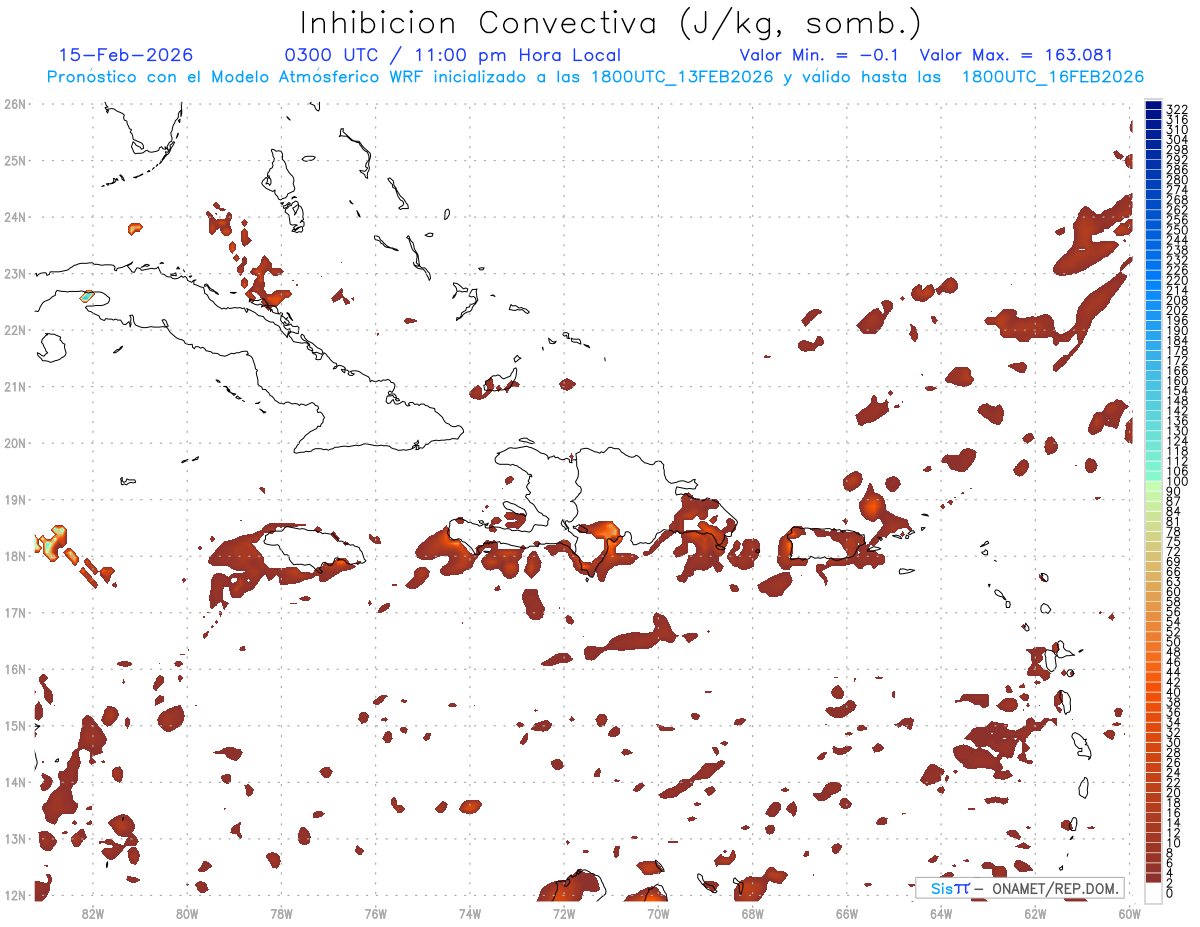Click the '12N' latitude label
Viewport: 1200px width, 927px height.
pyautogui.click(x=14, y=895)
